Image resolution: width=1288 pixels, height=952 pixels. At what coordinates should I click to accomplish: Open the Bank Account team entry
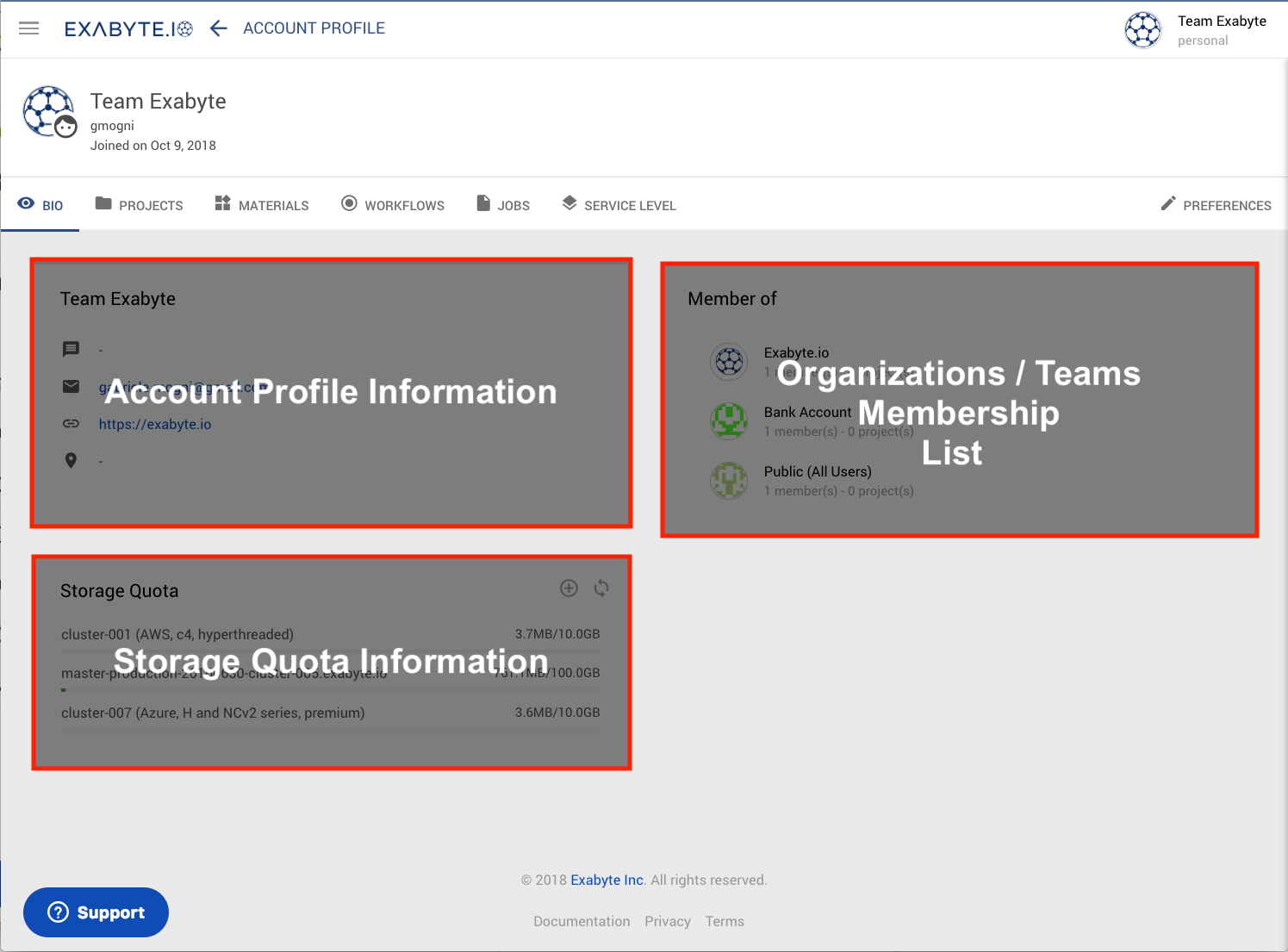[807, 413]
